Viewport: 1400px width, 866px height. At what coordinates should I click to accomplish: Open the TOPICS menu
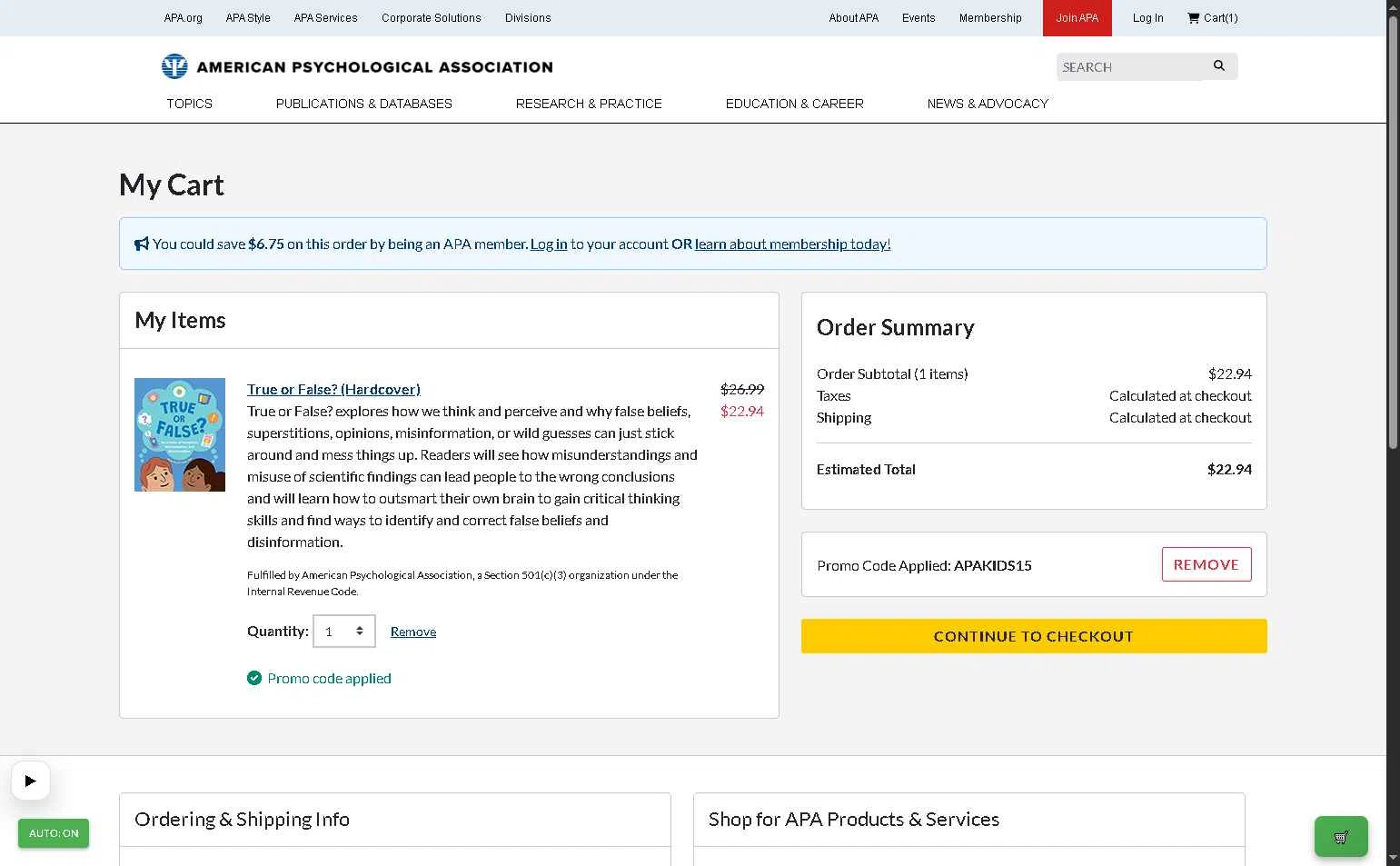coord(189,104)
